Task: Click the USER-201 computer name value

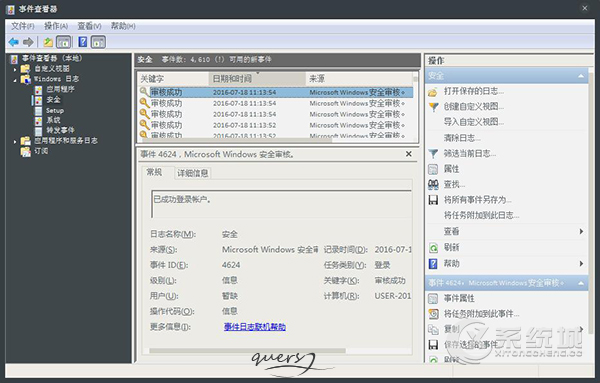Action: pos(393,296)
